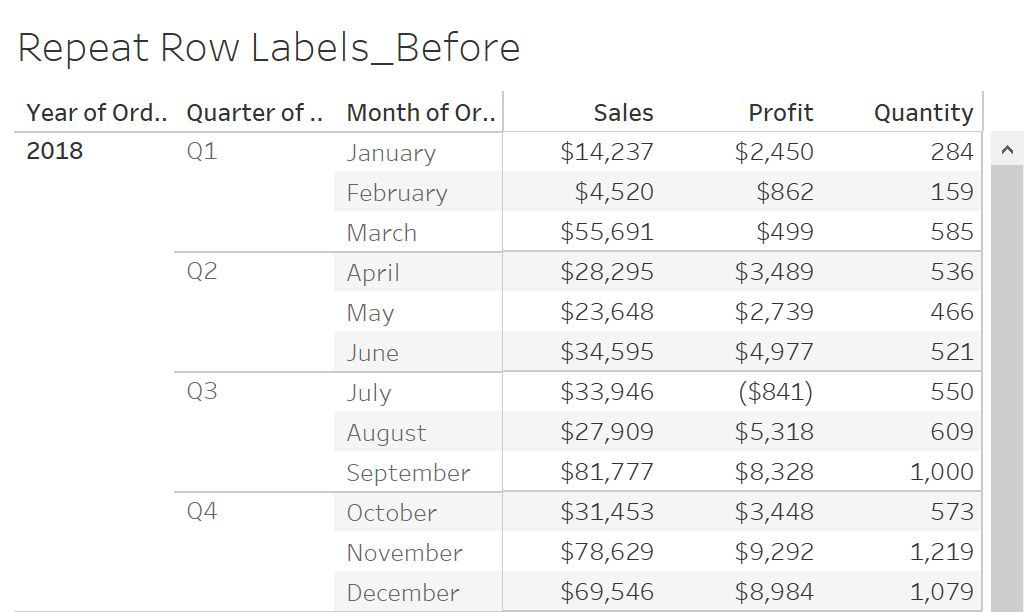Click the Profit column header
The height and width of the screenshot is (612, 1035).
click(780, 113)
